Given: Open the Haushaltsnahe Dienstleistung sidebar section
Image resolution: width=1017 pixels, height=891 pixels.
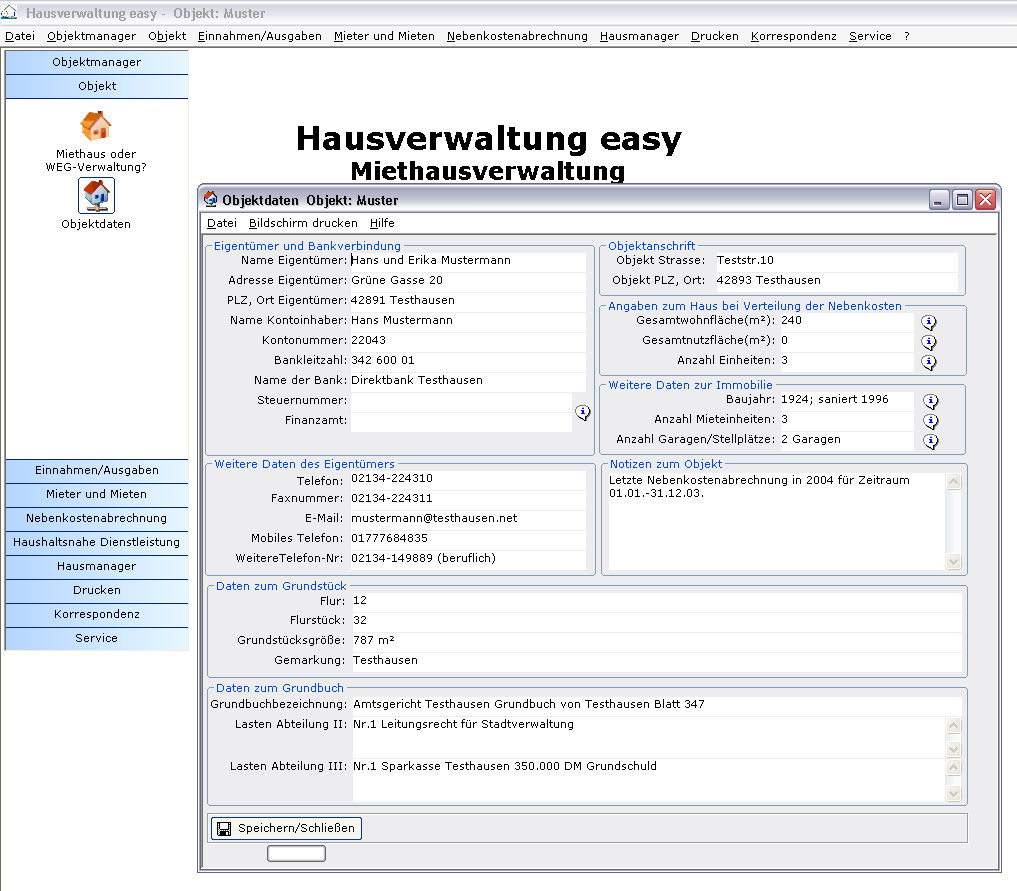Looking at the screenshot, I should click(x=97, y=542).
